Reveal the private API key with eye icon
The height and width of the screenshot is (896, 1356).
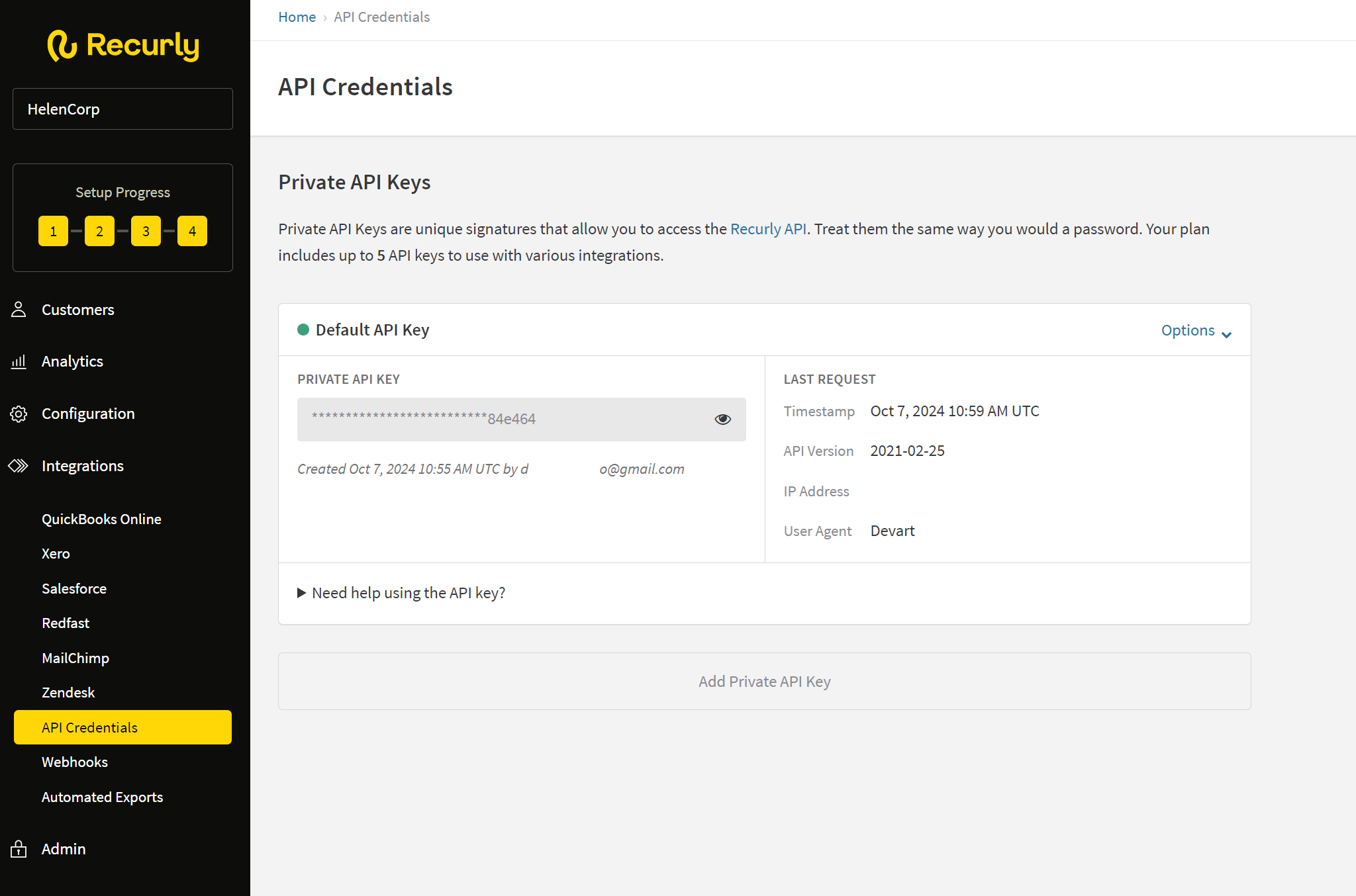tap(722, 419)
